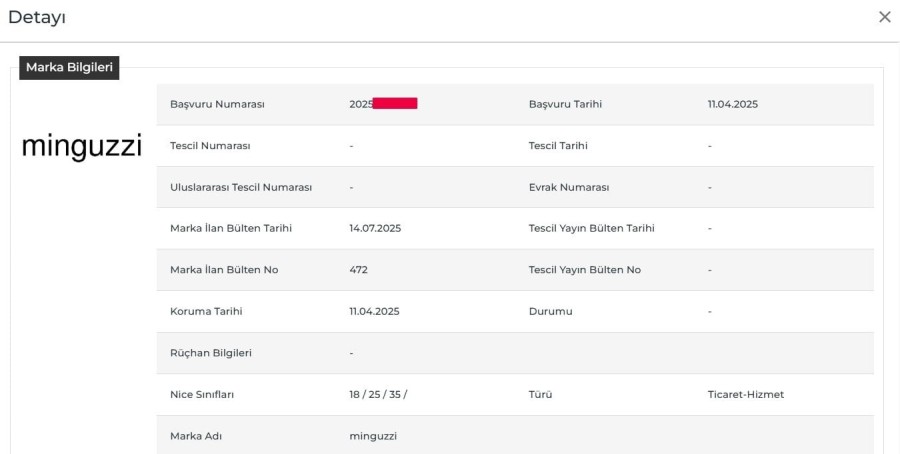This screenshot has width=900, height=454.
Task: Select the Rüçhan Bilgileri label
Action: coord(210,353)
